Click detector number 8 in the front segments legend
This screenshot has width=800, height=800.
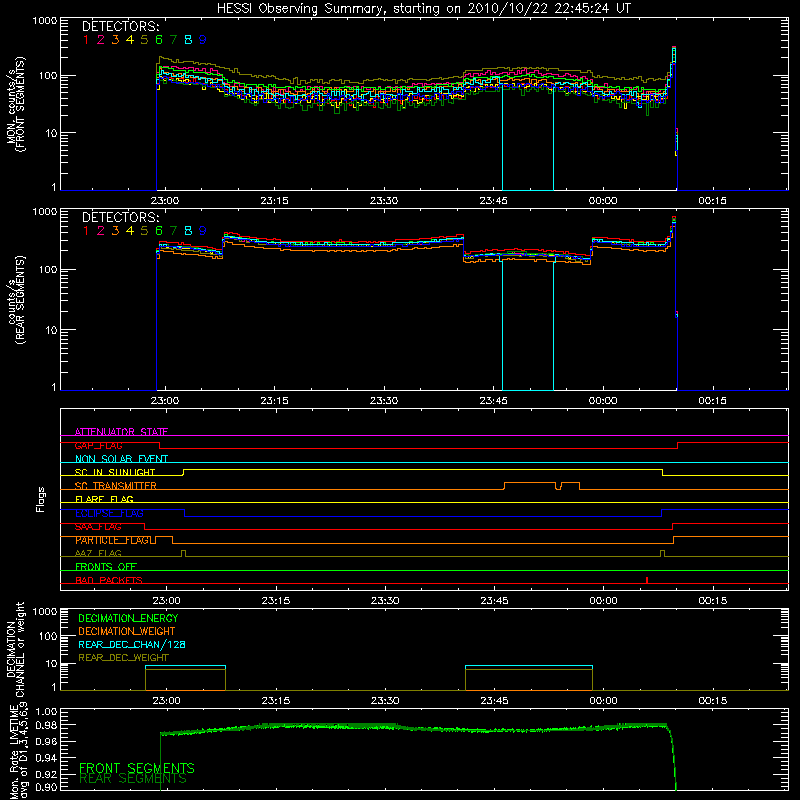coord(188,40)
